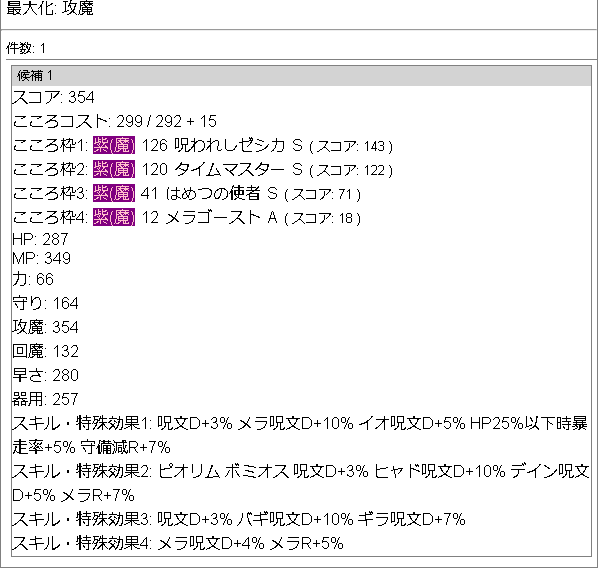
Task: Click the purple 紫(魔) badge in こころ枠1
Action: point(114,146)
